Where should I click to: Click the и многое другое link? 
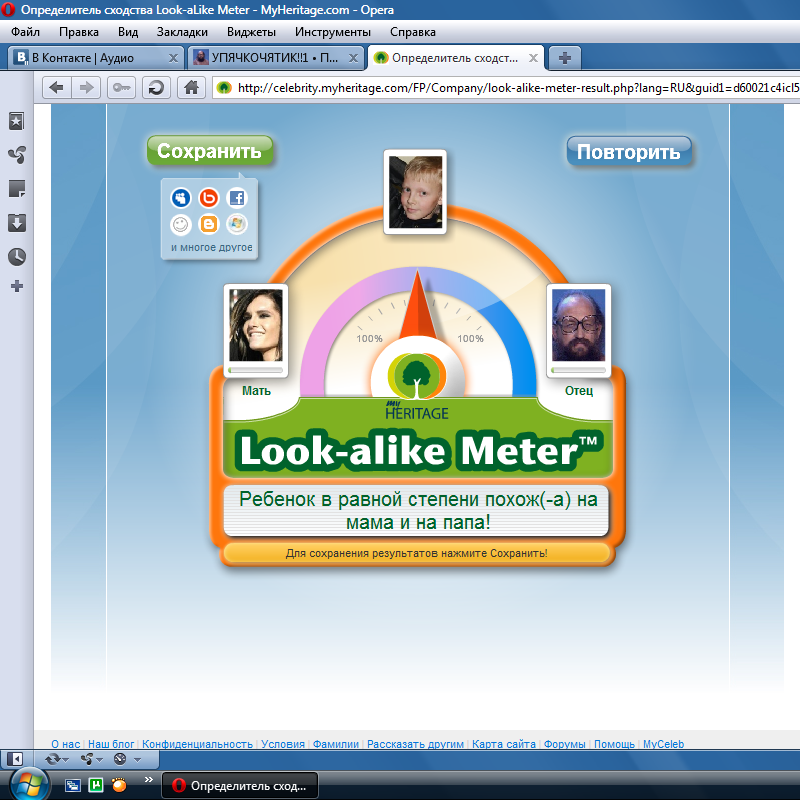(x=211, y=247)
